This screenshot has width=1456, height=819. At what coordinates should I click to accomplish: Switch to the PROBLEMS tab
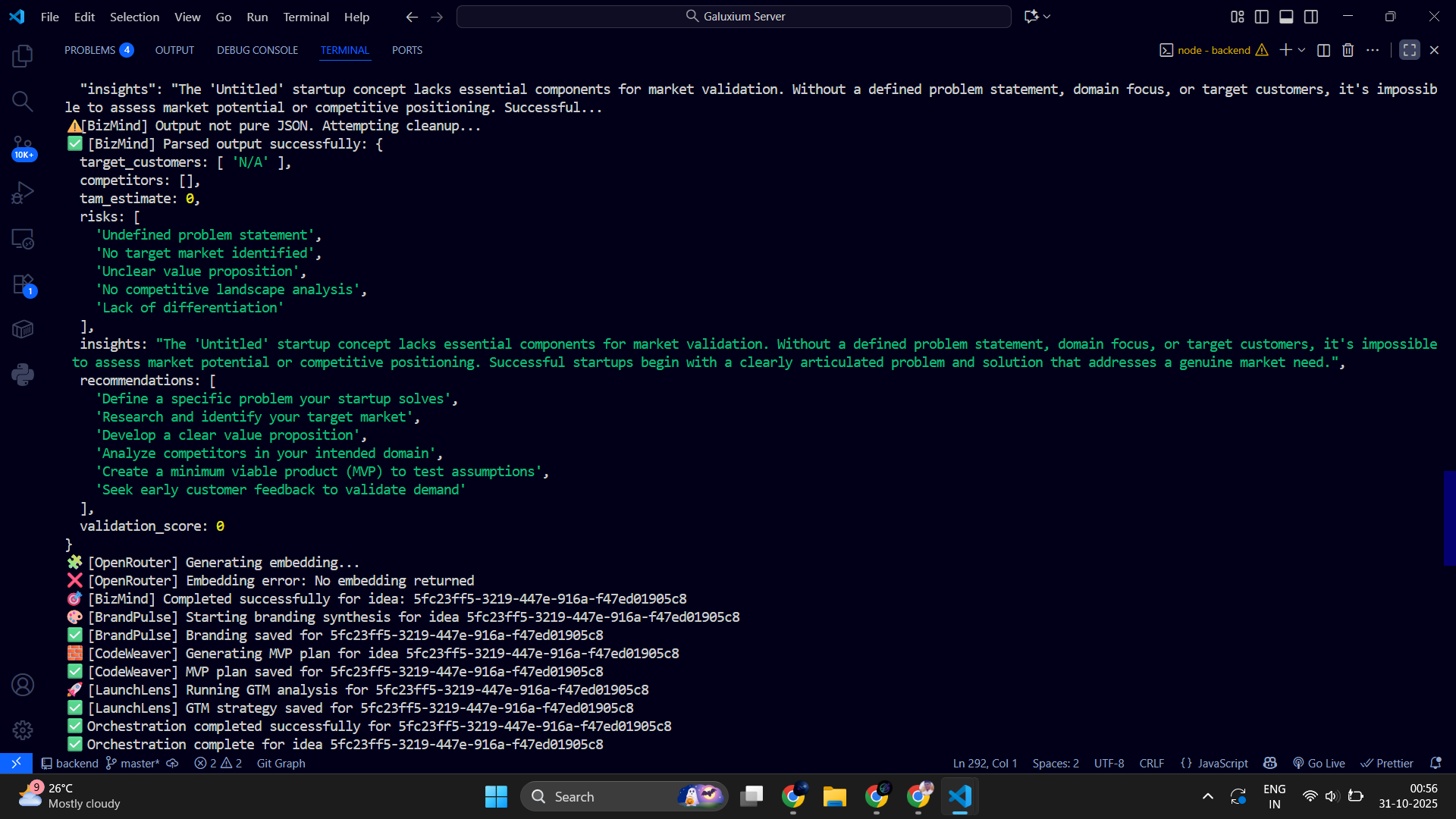pyautogui.click(x=90, y=50)
